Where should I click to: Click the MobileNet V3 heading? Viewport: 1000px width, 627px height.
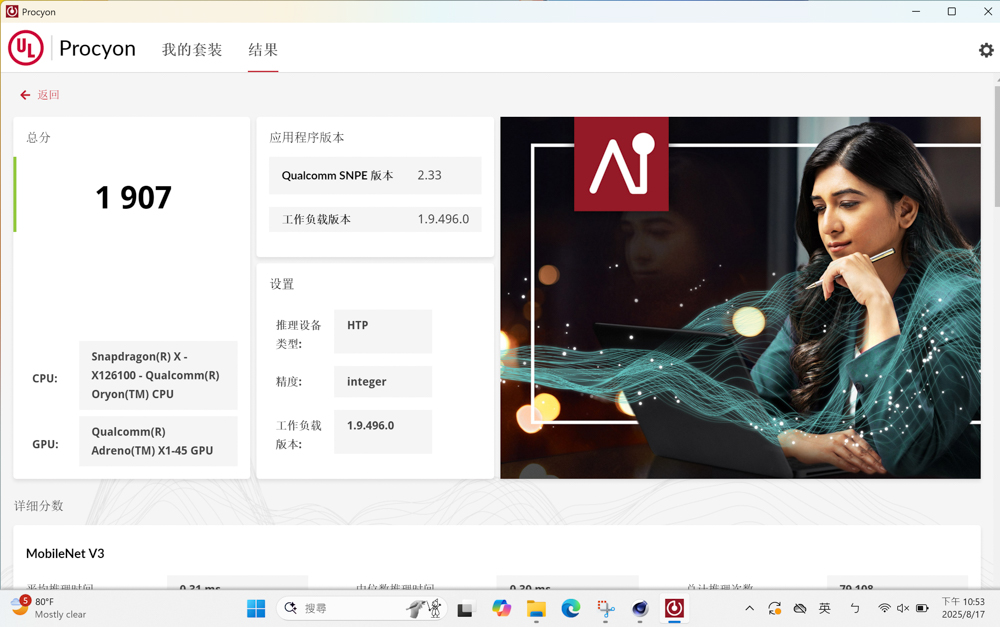click(65, 554)
